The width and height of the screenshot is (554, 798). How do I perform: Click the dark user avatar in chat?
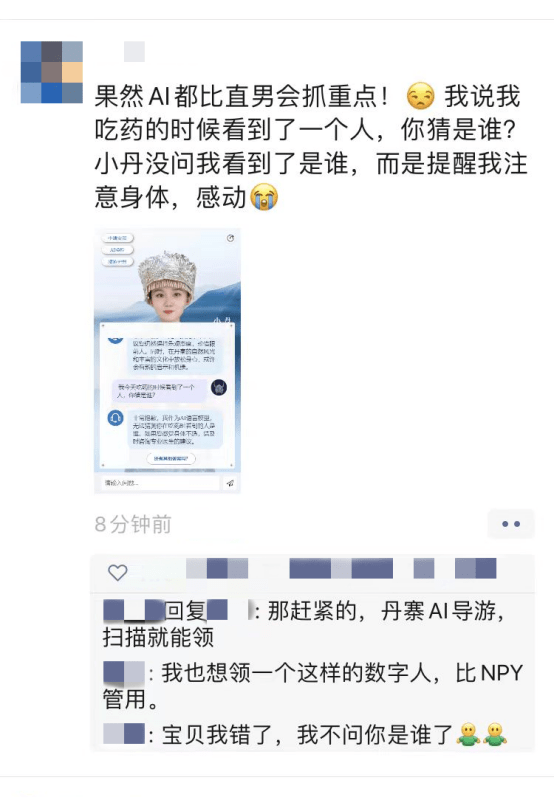coord(219,388)
